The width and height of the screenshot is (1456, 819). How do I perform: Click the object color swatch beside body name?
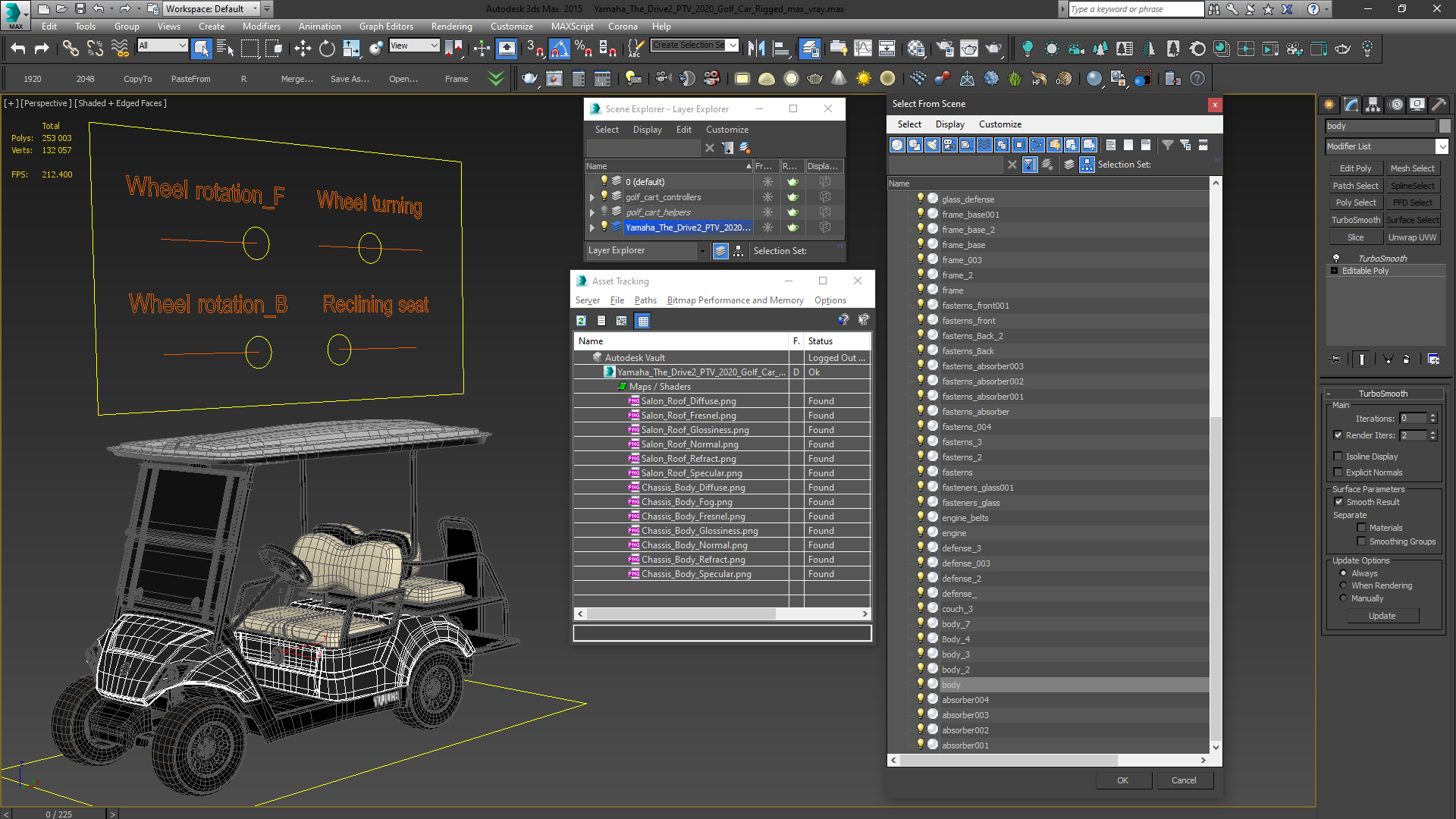pyautogui.click(x=1444, y=126)
